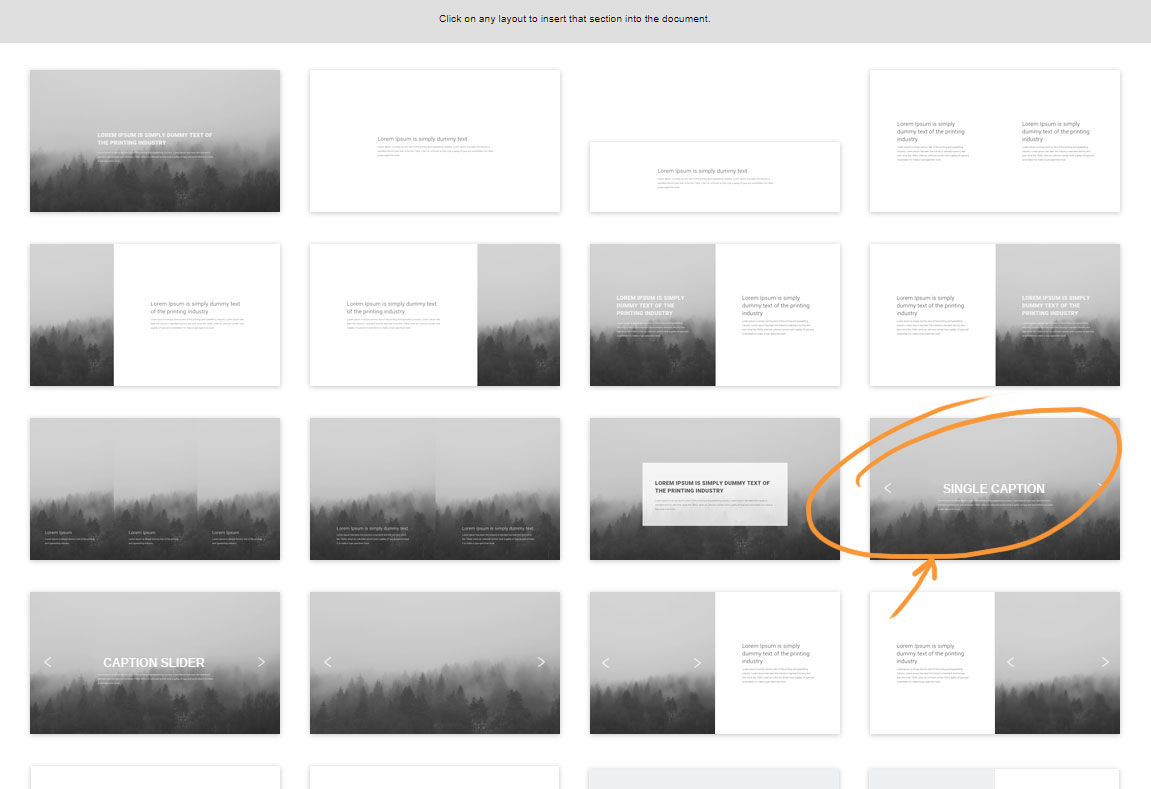Pick layout with narrow left image, text right
The width and height of the screenshot is (1151, 789).
click(155, 315)
